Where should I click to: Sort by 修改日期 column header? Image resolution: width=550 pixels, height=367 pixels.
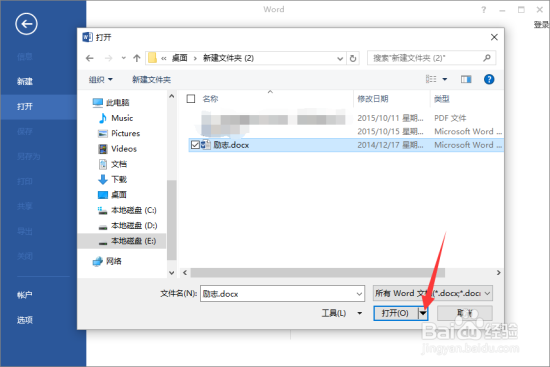click(373, 99)
